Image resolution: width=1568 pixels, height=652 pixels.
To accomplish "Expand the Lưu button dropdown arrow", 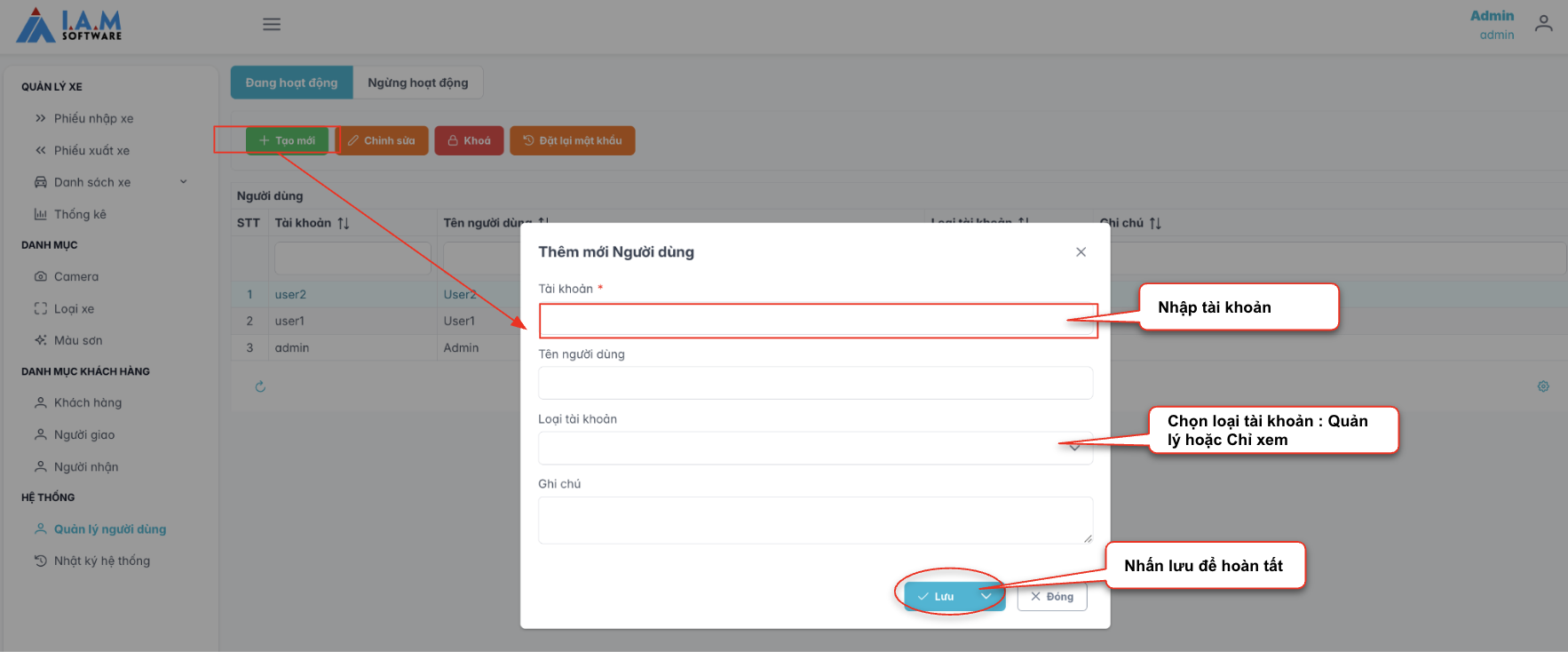I will [986, 597].
